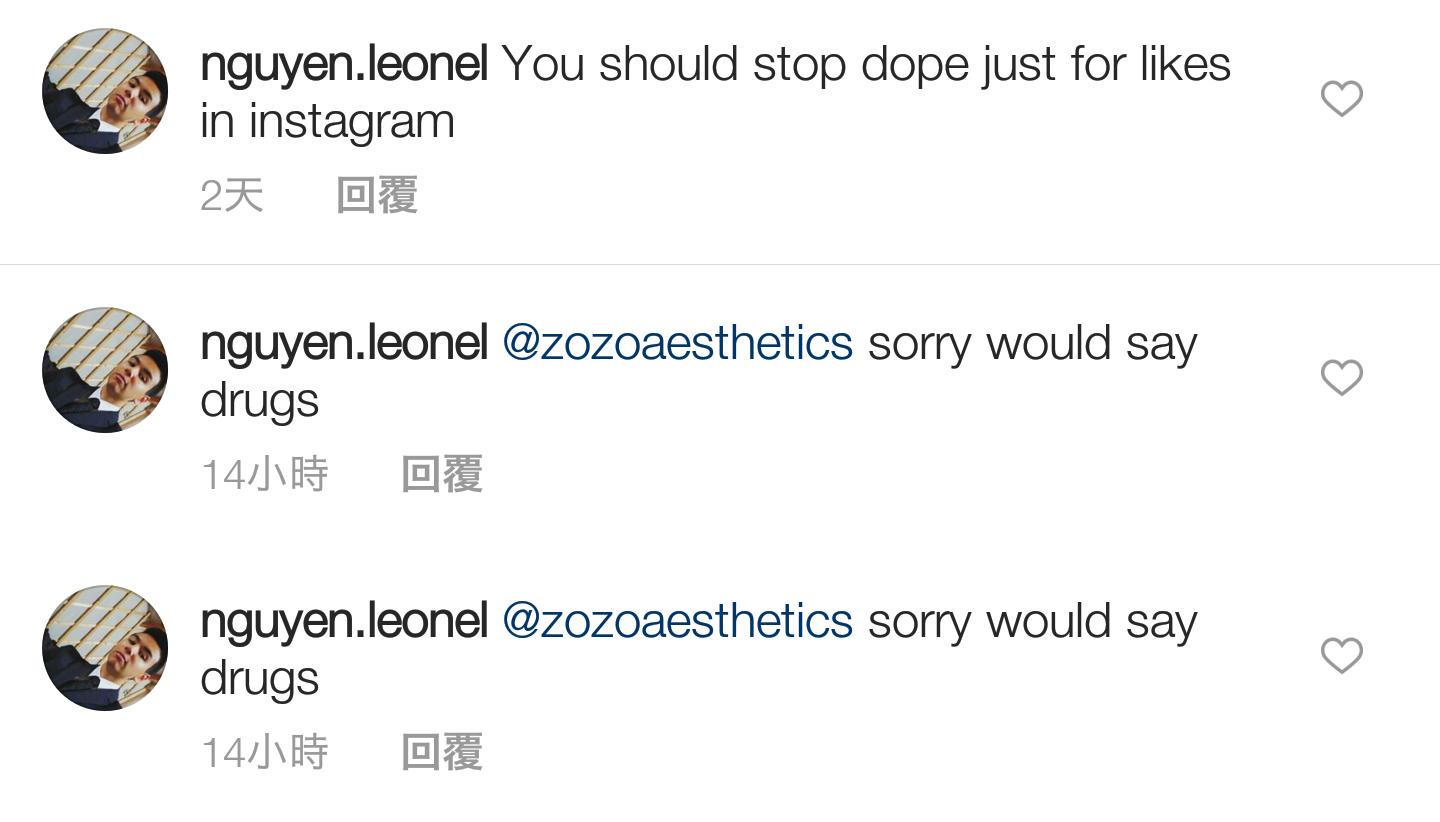Open @zozoaesthetics mention in the last comment

pyautogui.click(x=677, y=621)
